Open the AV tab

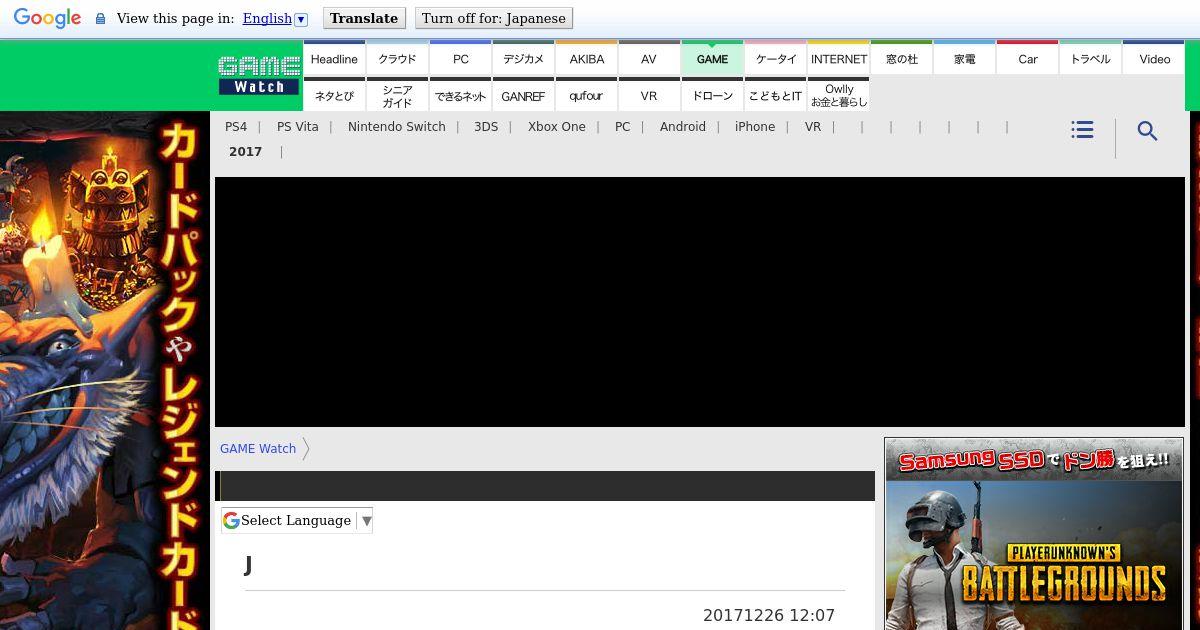pos(649,58)
